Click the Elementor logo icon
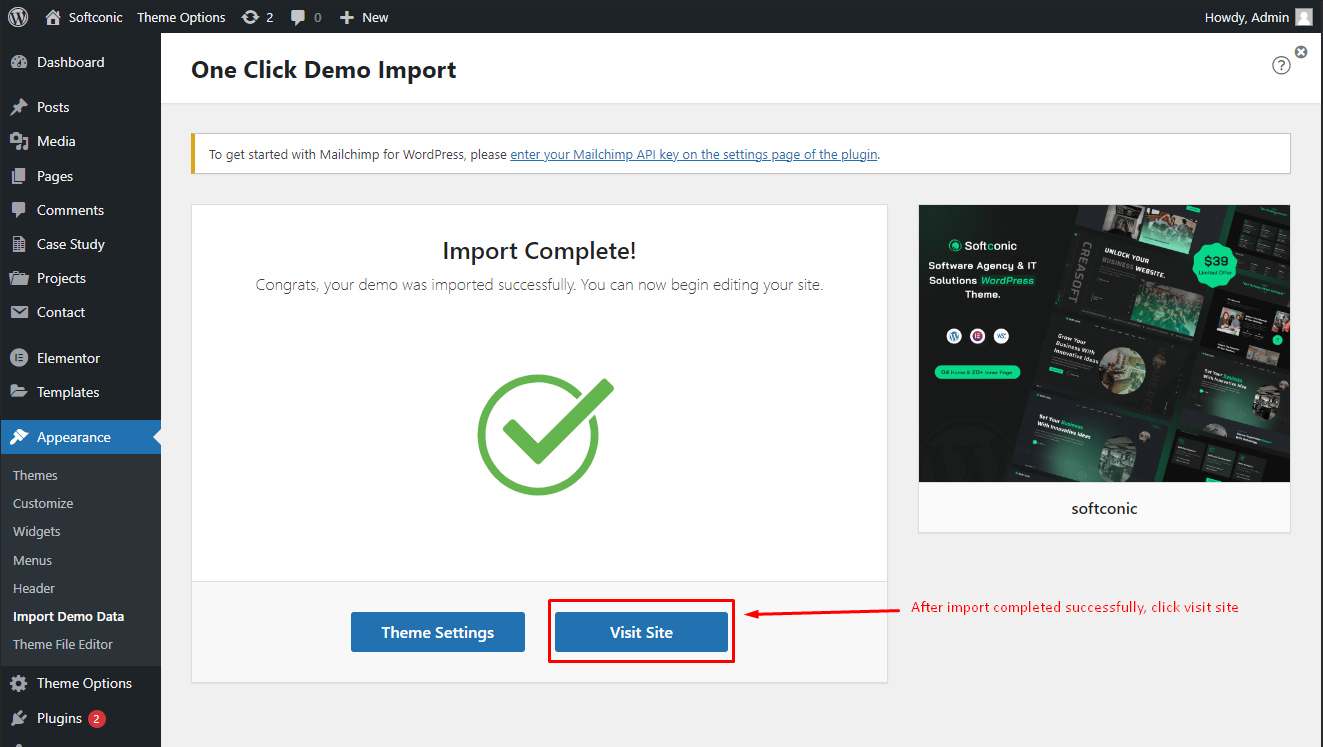 (x=19, y=358)
